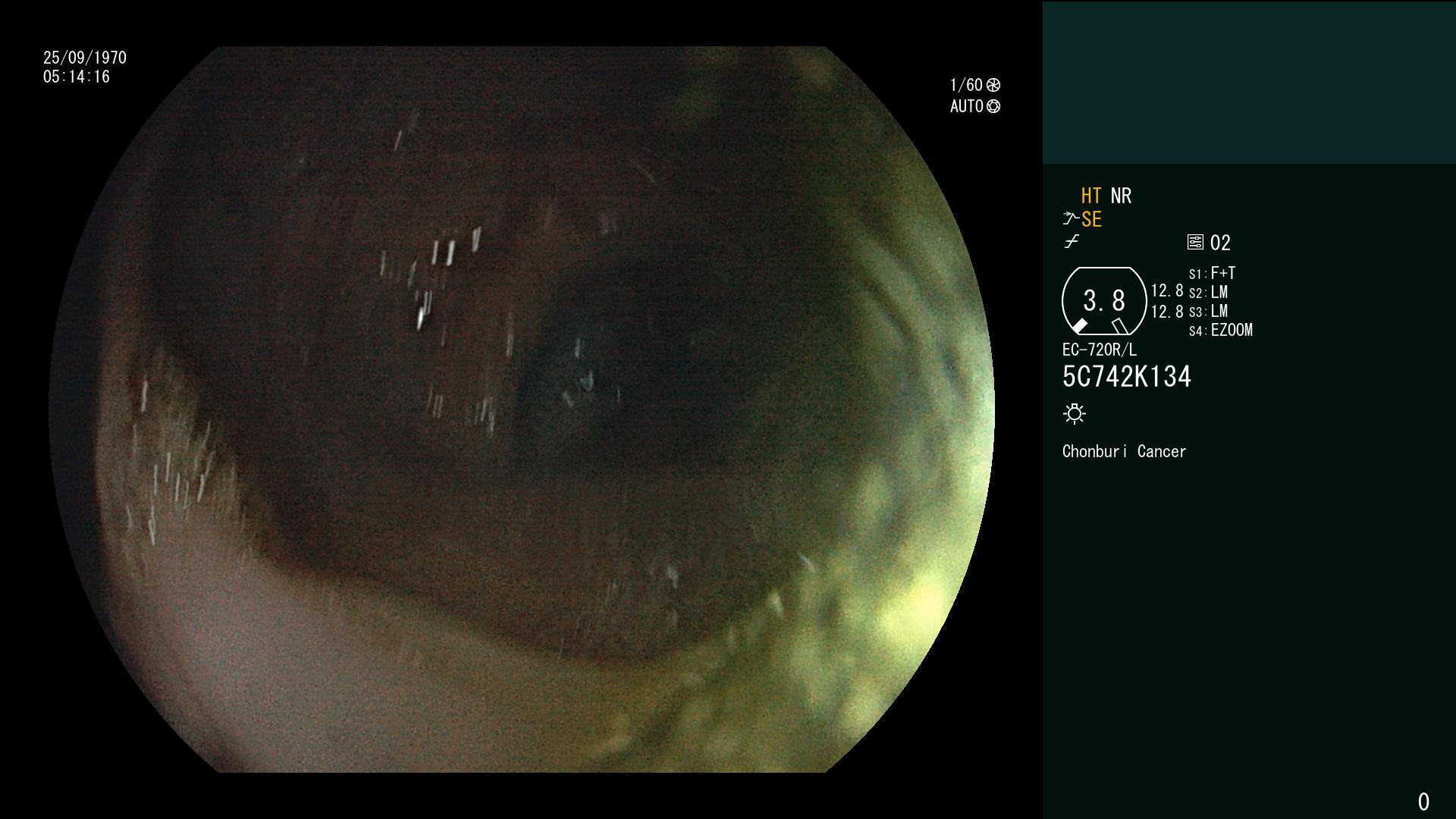Select the HT indicator label
The image size is (1456, 819).
click(1091, 196)
